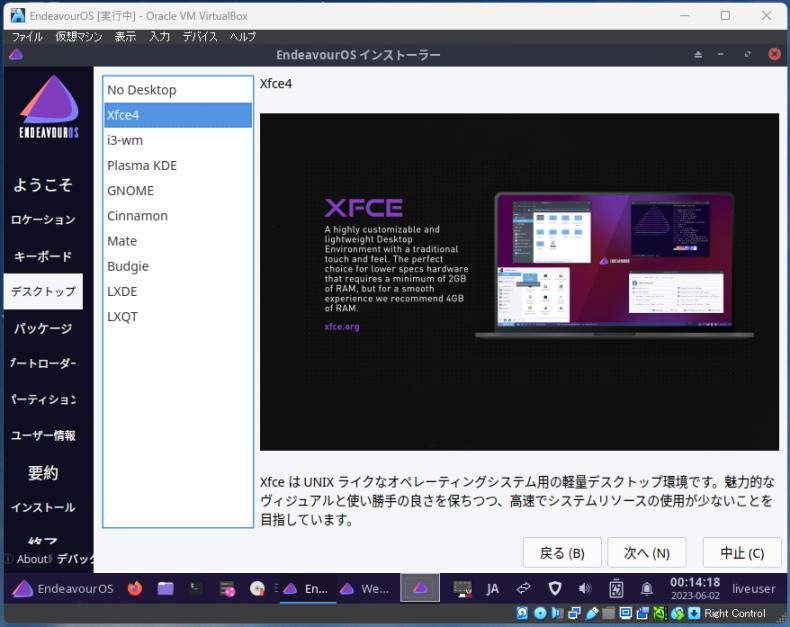This screenshot has width=790, height=627.
Task: Open the ヘルプ menu
Action: [243, 37]
